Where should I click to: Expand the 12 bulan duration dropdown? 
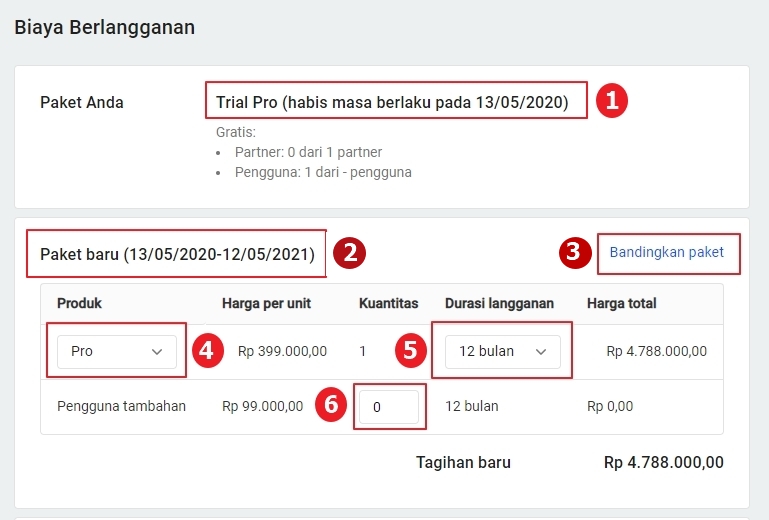pos(502,351)
